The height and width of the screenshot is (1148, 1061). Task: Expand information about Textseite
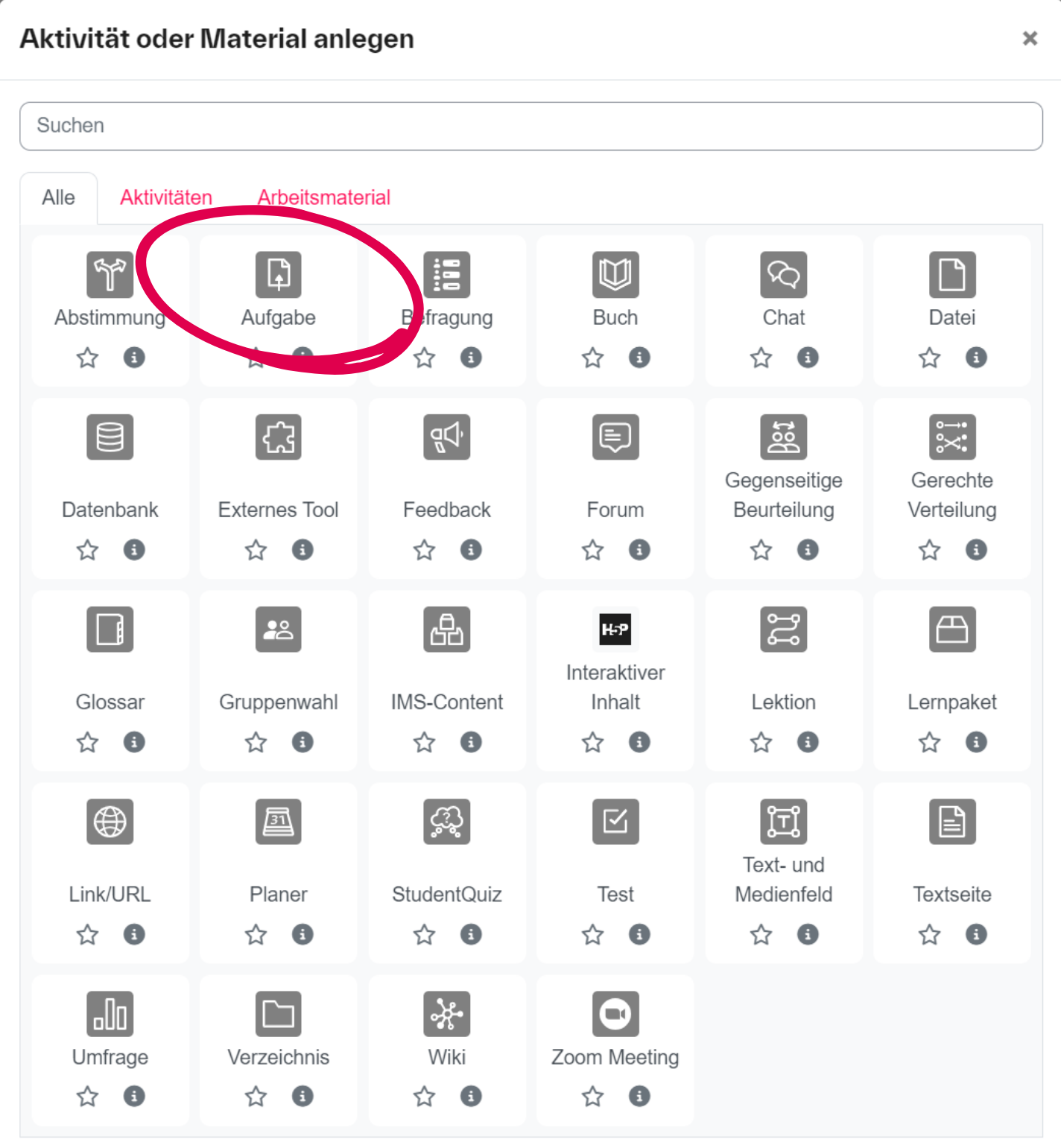click(x=976, y=934)
